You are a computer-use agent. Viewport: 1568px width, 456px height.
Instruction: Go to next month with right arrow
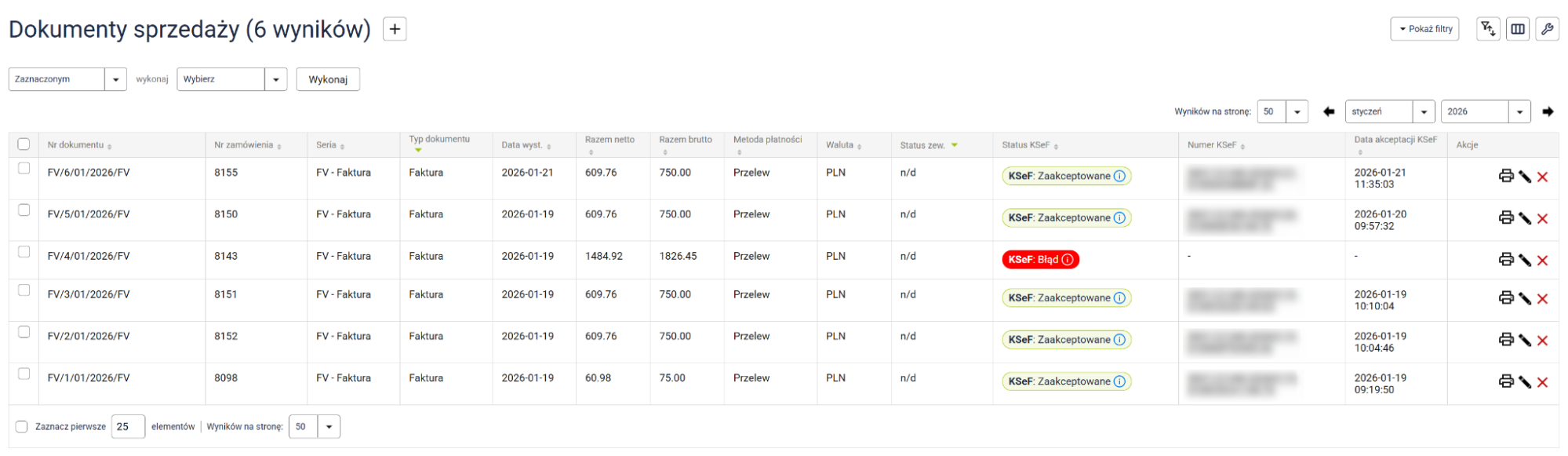coord(1548,111)
